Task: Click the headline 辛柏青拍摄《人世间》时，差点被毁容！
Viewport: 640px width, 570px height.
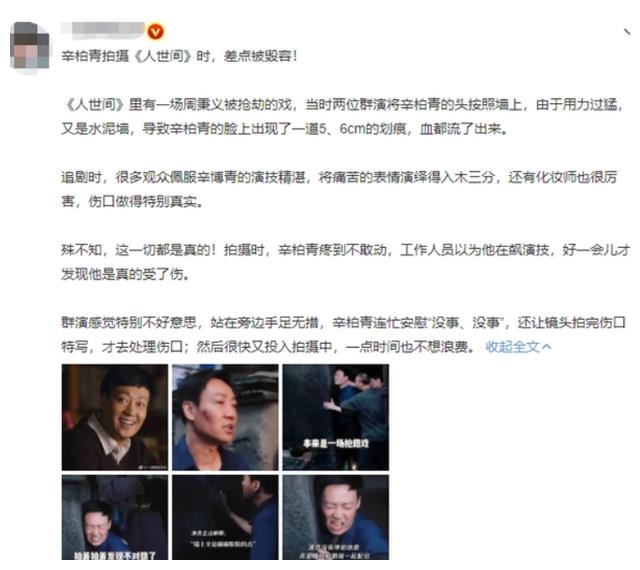Action: pos(180,56)
